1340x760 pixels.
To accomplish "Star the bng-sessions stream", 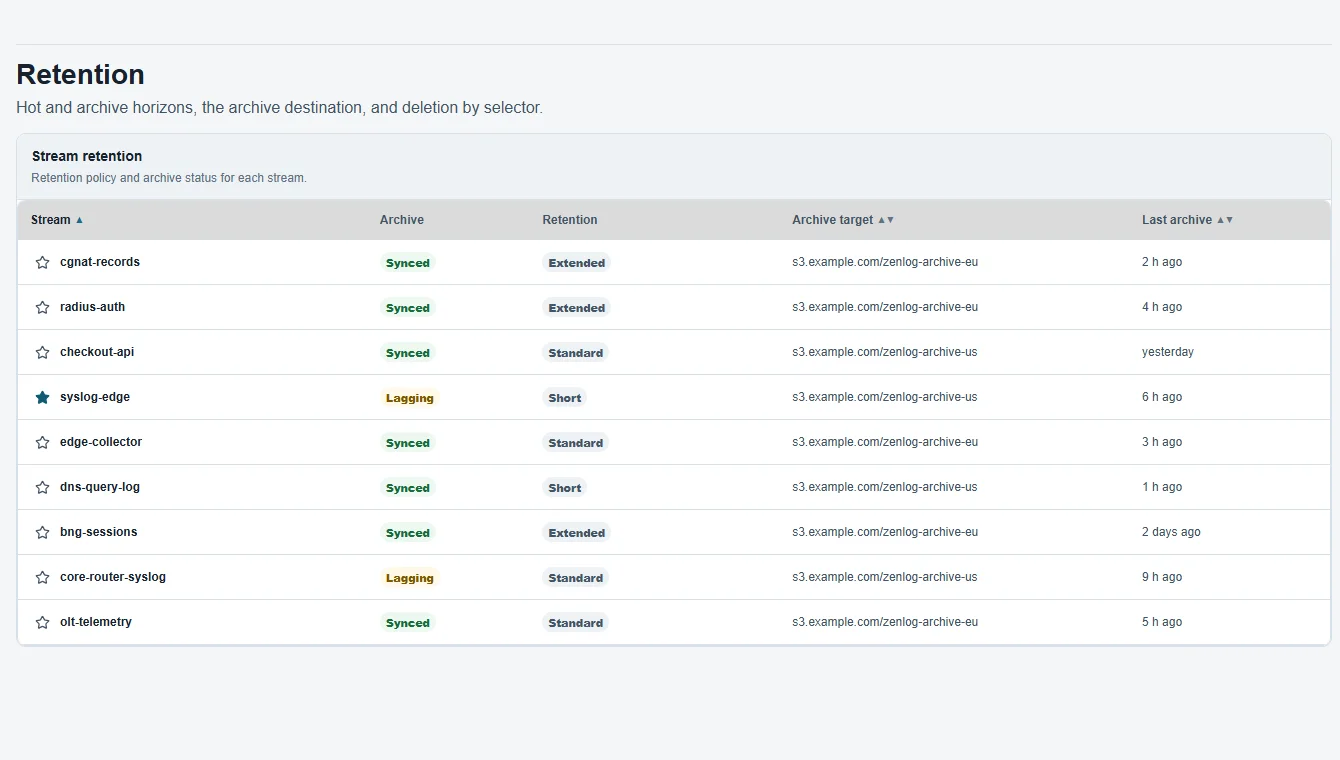I will (x=42, y=532).
